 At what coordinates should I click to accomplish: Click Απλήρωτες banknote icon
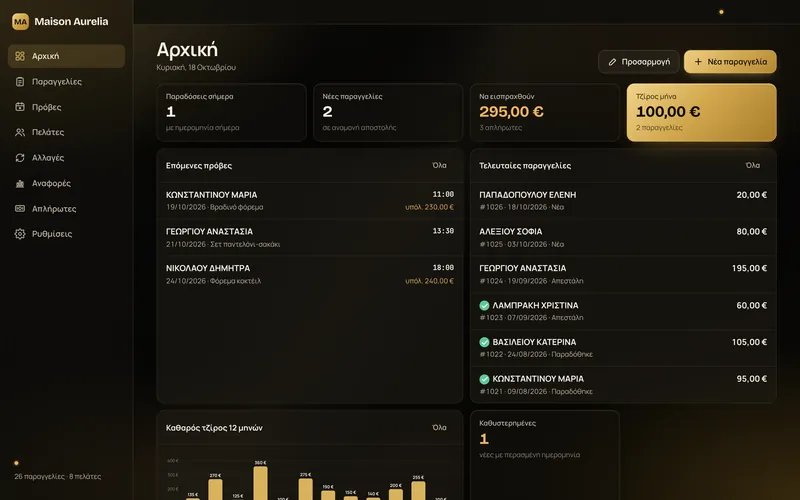20,209
